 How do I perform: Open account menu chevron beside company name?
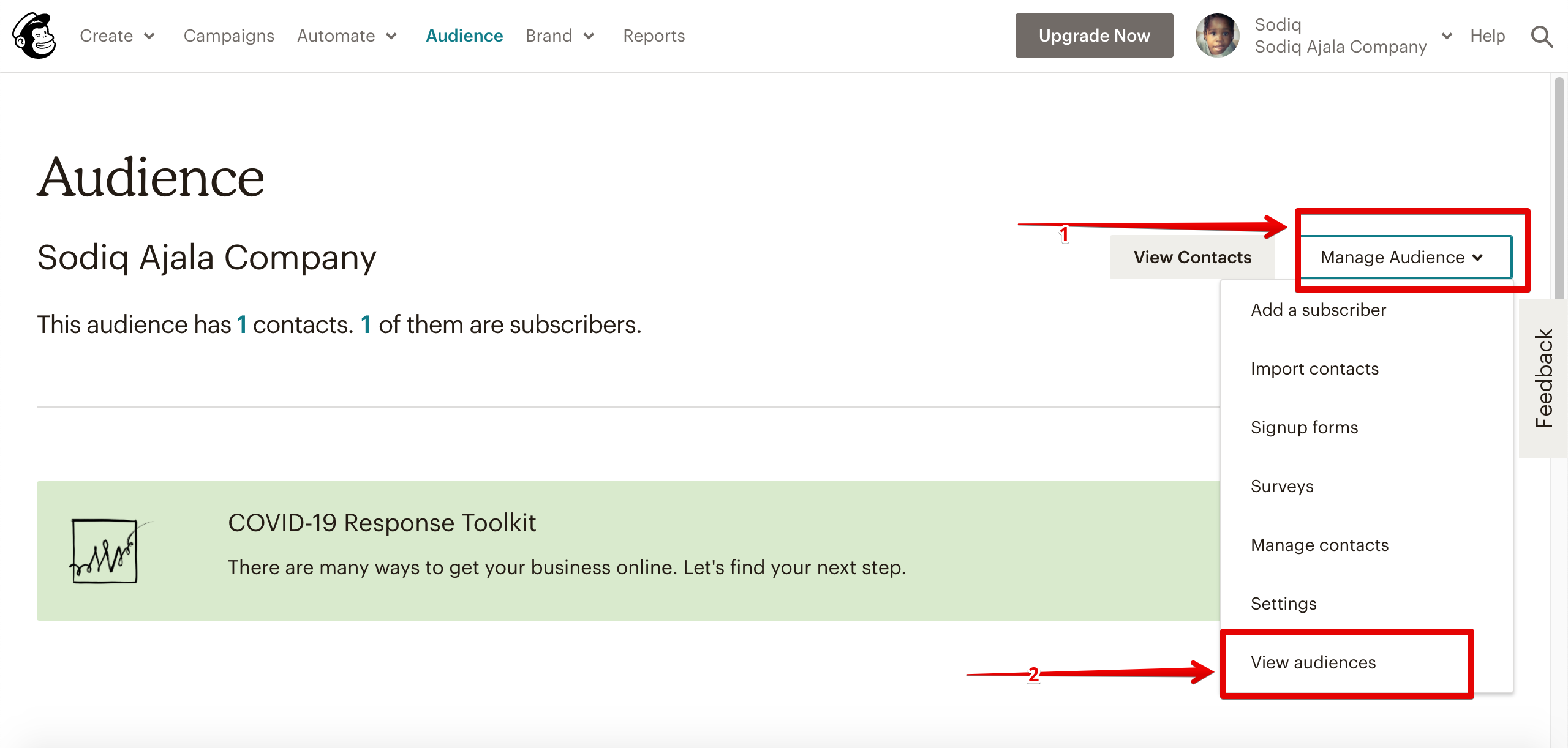point(1447,36)
